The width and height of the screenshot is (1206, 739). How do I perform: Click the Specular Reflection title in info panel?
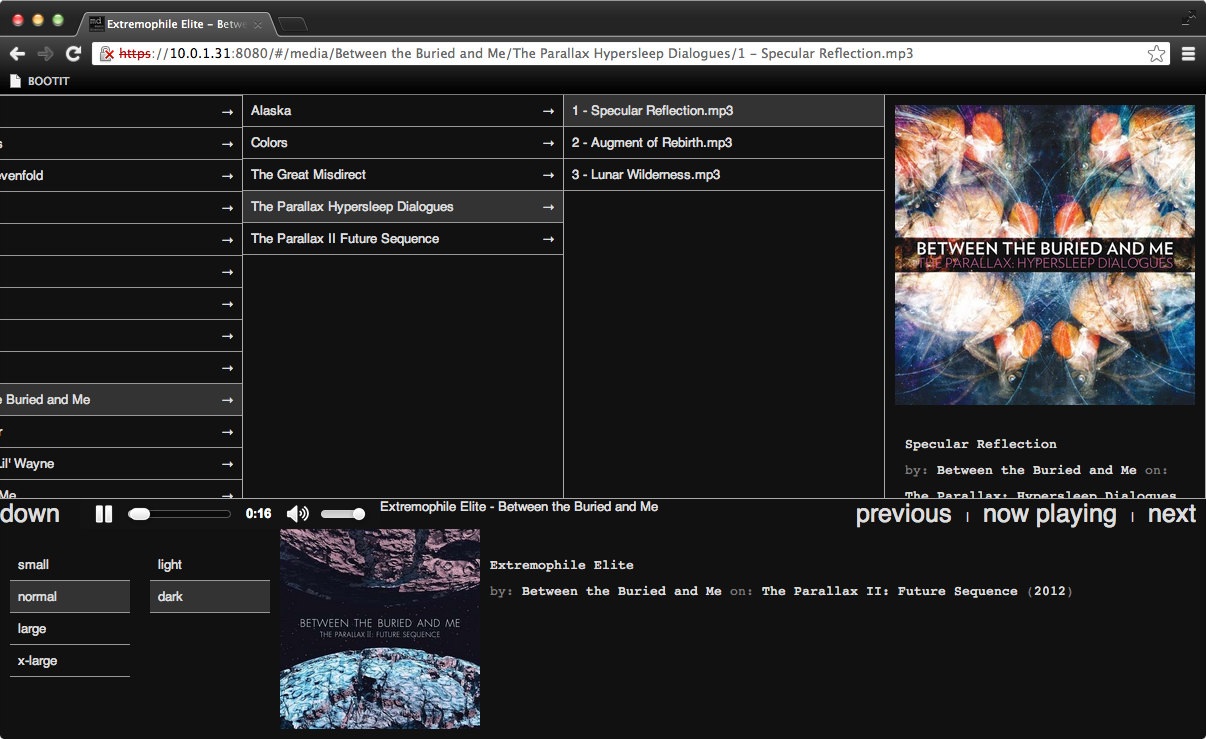(981, 444)
